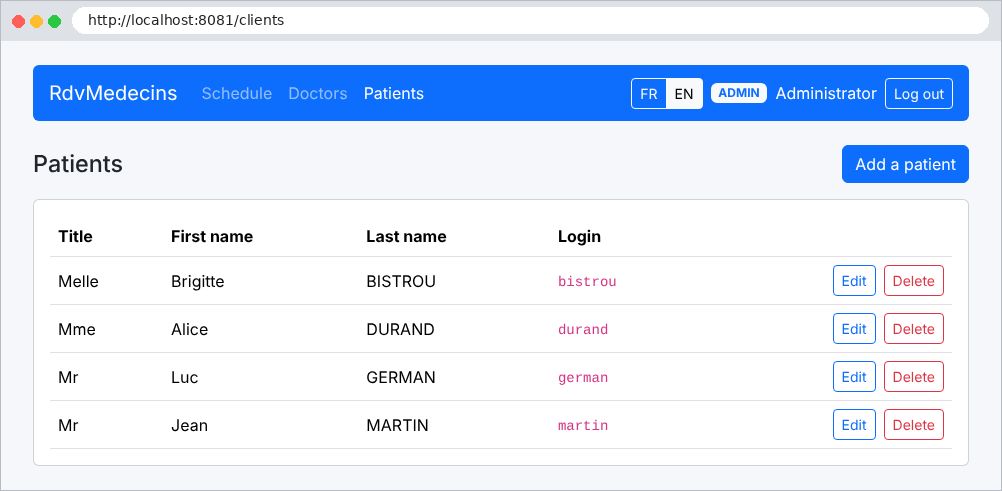The width and height of the screenshot is (1002, 491).
Task: Click the Mme title cell
Action: click(x=77, y=329)
